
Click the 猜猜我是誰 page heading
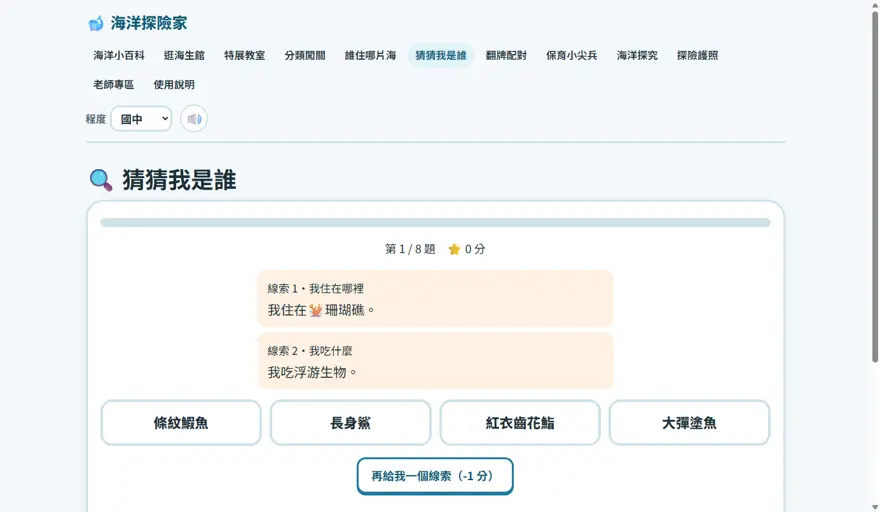[179, 180]
